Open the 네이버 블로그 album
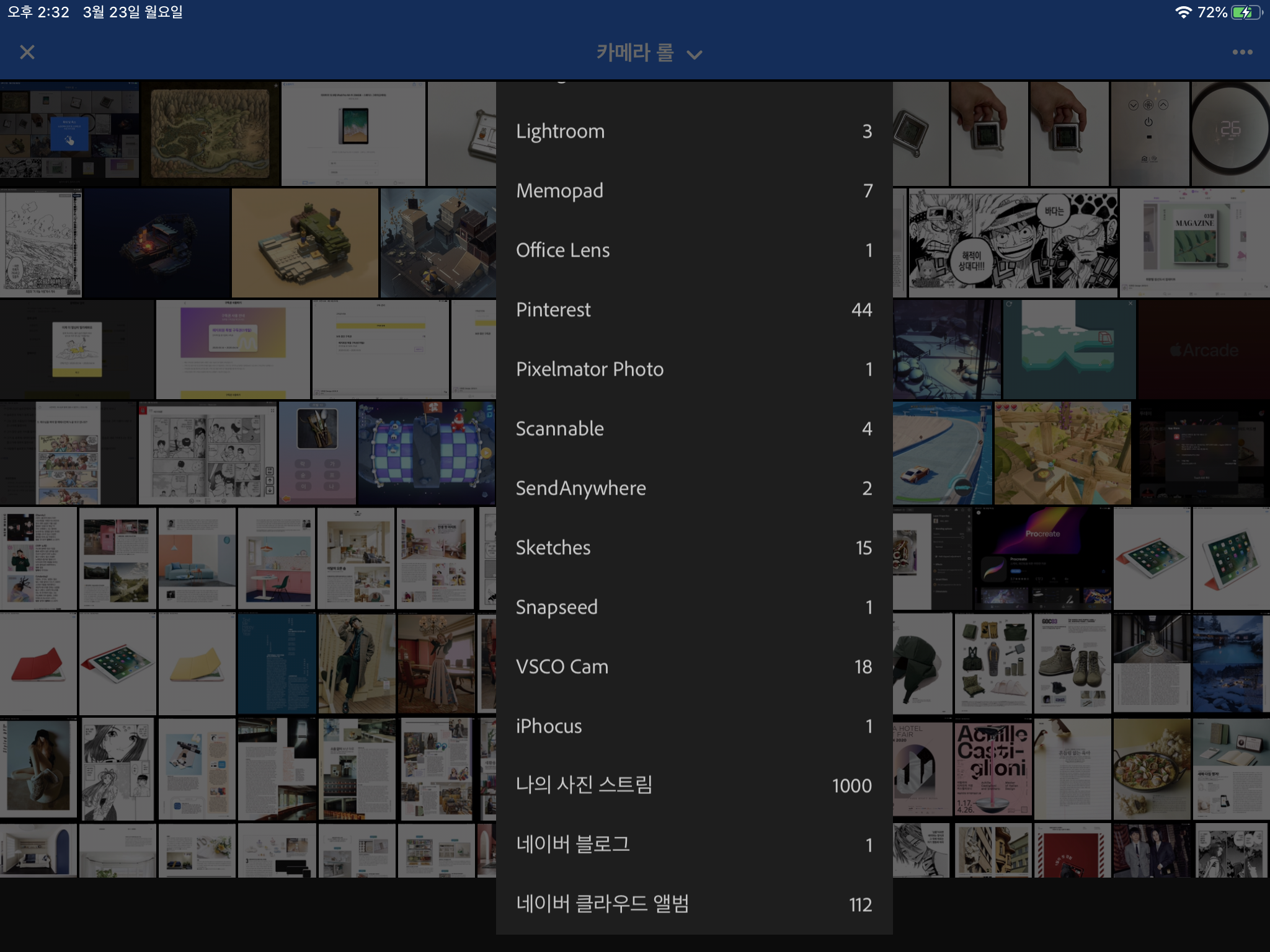Image resolution: width=1270 pixels, height=952 pixels. (693, 845)
